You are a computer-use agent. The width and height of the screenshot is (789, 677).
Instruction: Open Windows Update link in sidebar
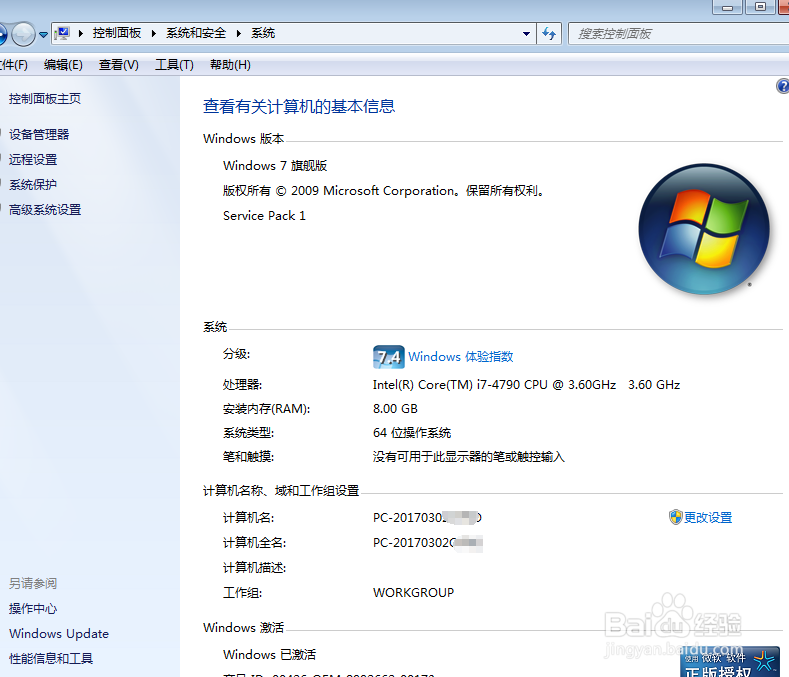click(59, 634)
